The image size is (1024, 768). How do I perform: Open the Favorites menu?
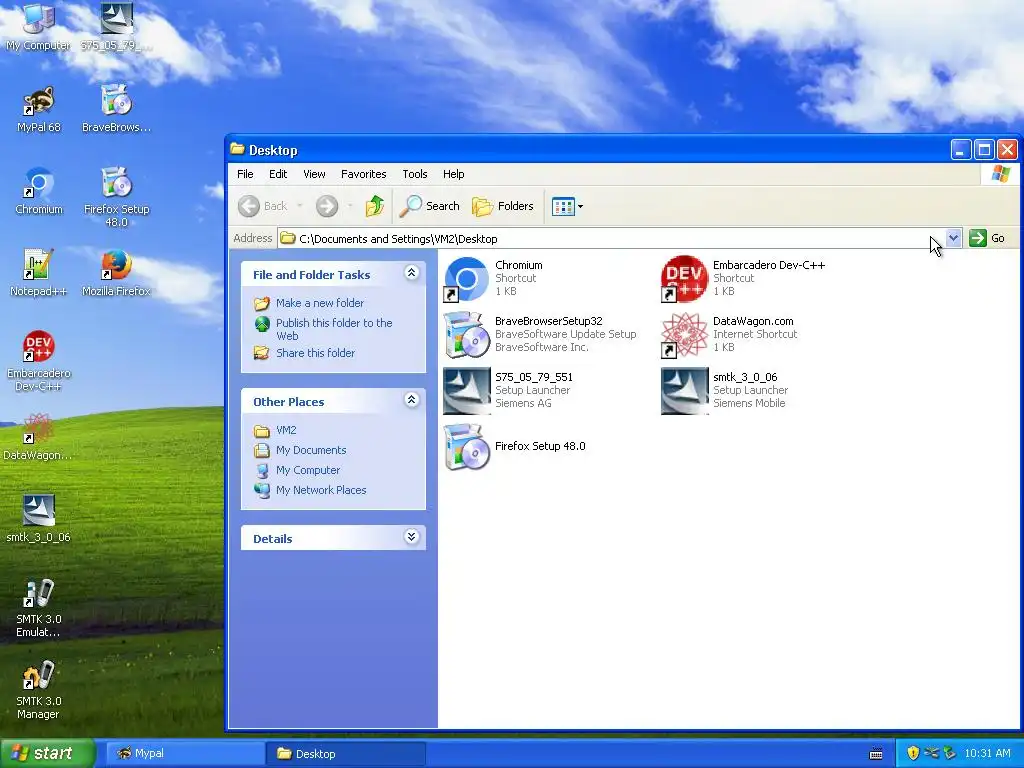(x=364, y=174)
